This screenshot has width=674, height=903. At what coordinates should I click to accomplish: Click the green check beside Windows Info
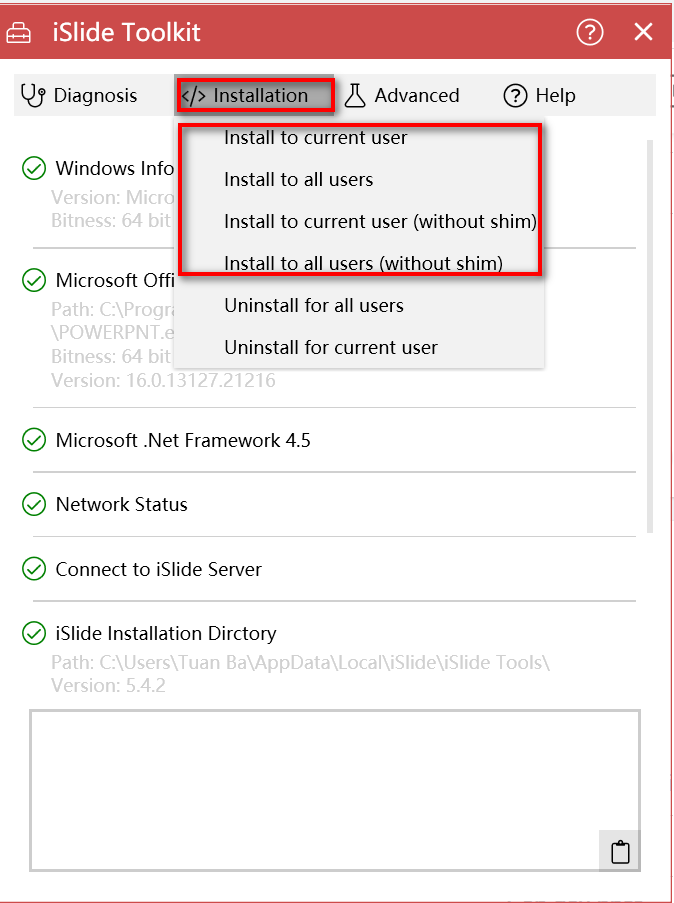click(x=34, y=169)
